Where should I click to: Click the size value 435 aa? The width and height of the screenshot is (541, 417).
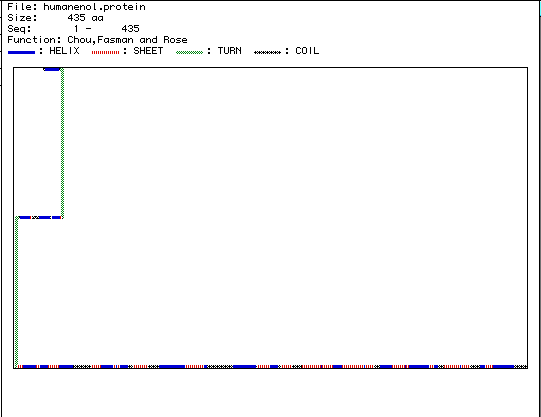(85, 18)
